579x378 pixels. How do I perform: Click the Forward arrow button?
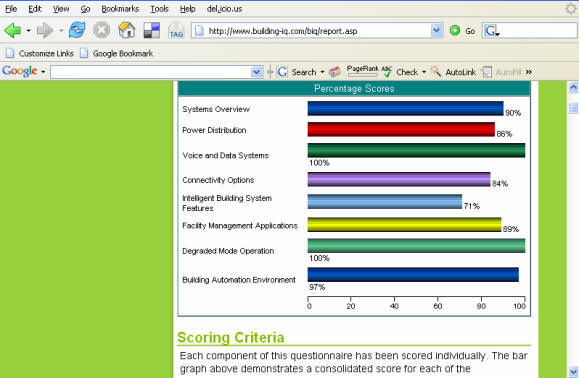pos(45,31)
